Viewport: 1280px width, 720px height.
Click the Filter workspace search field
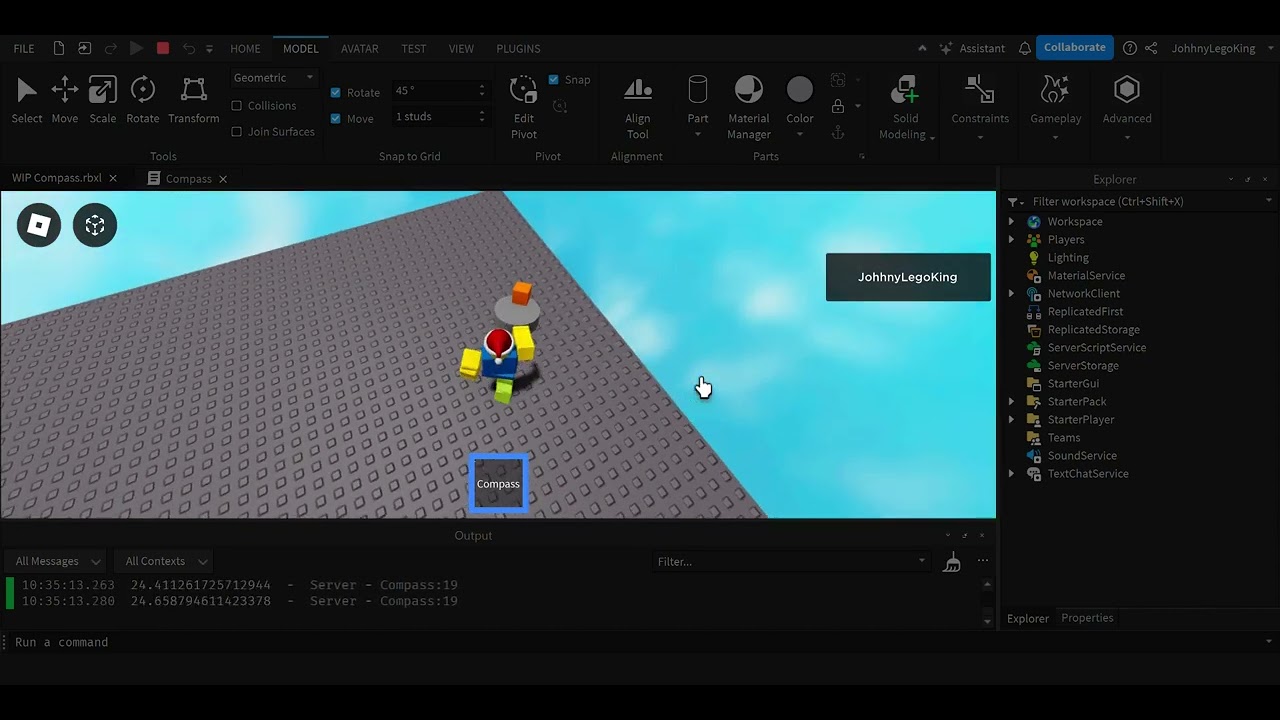(x=1145, y=202)
